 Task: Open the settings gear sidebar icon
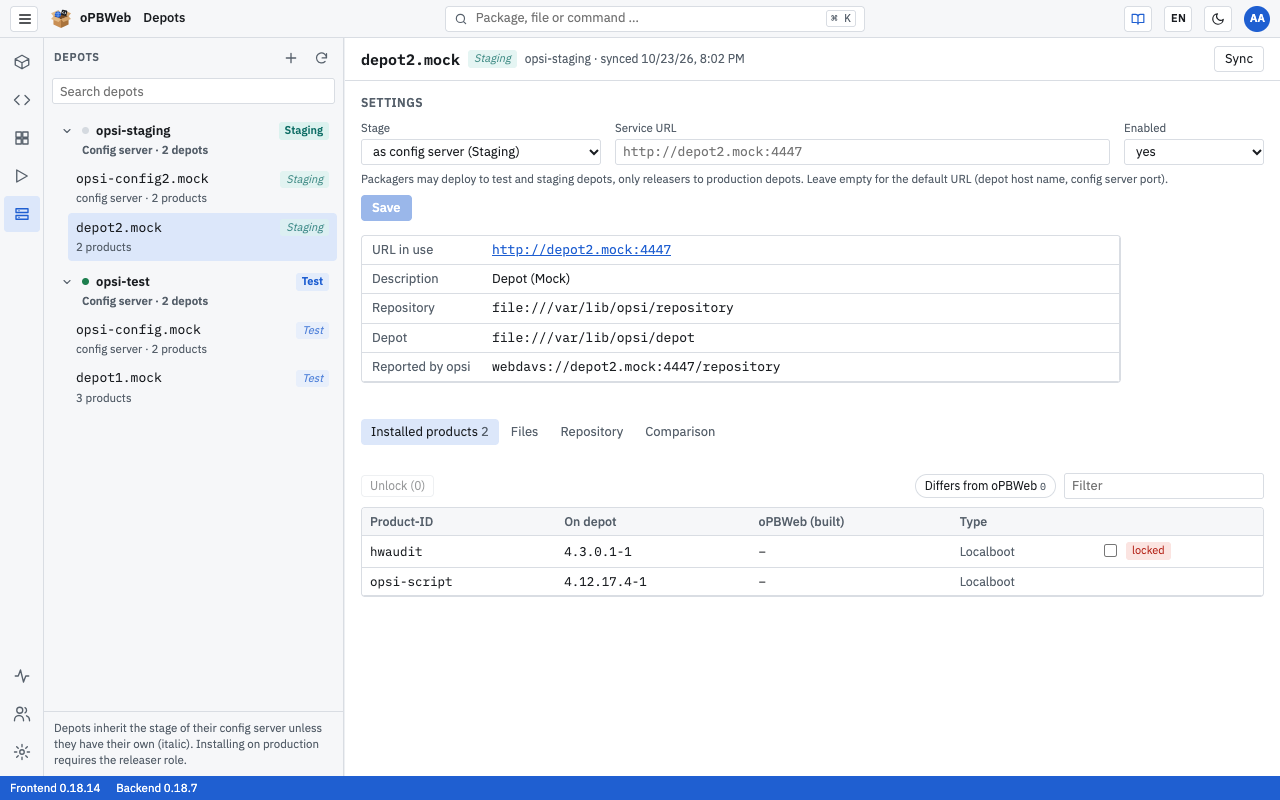22,752
